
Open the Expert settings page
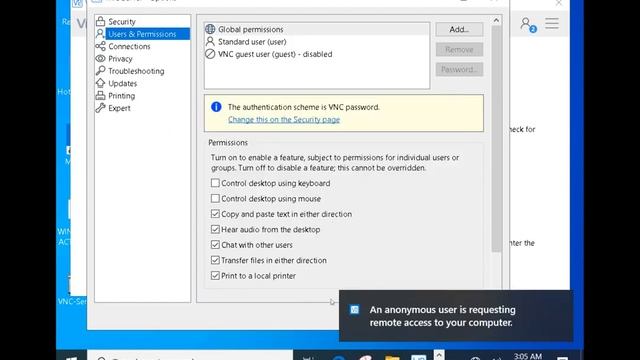click(x=119, y=108)
